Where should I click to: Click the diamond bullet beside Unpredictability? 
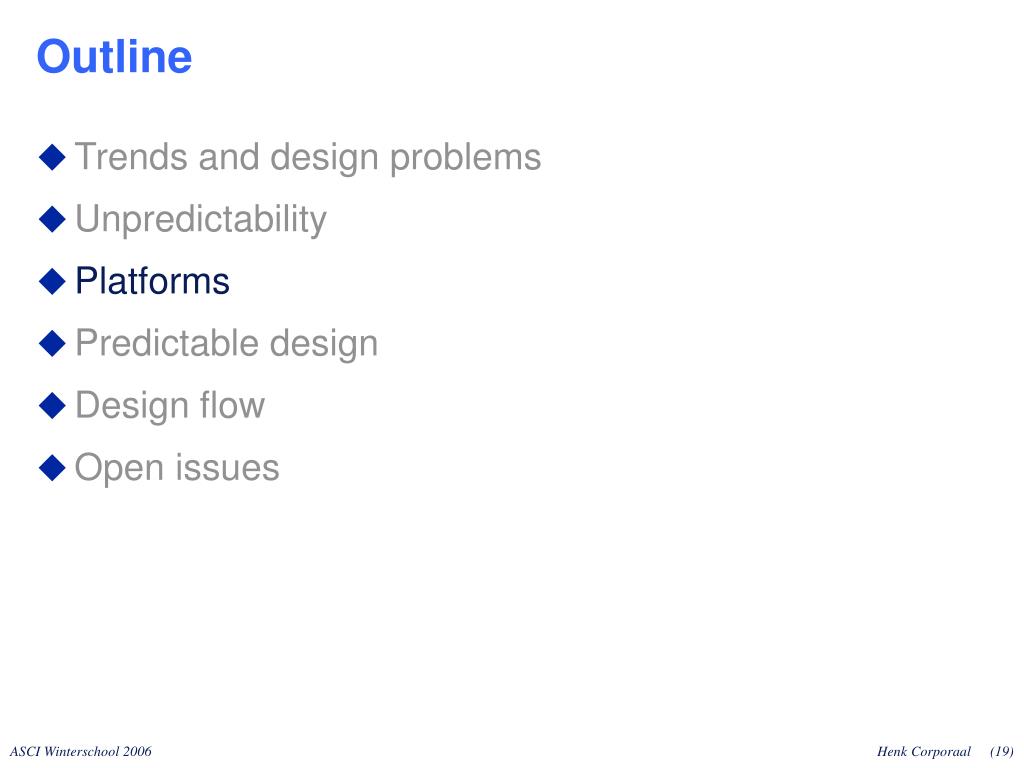tap(52, 219)
